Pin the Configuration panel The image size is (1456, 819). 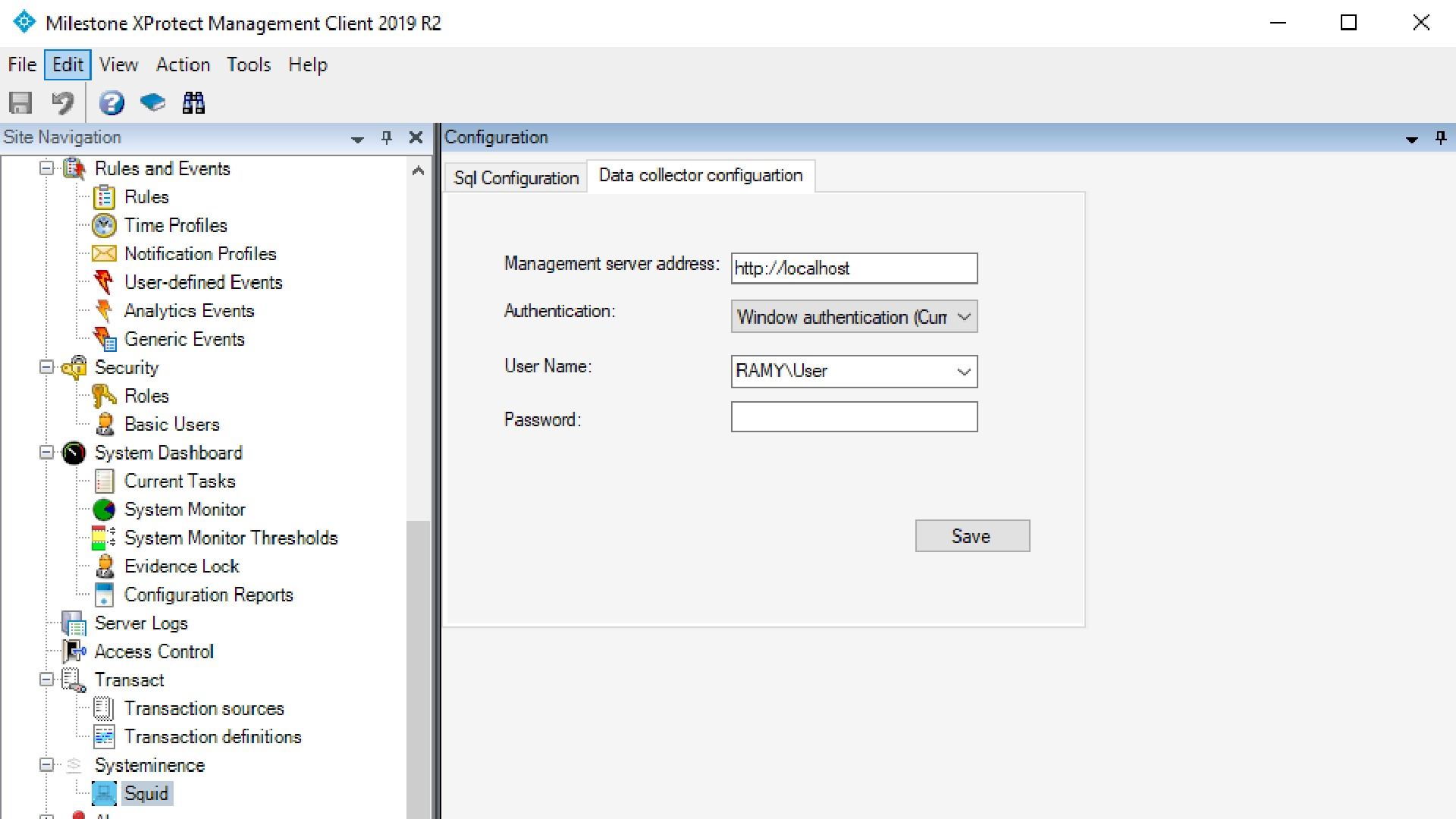coord(1441,138)
